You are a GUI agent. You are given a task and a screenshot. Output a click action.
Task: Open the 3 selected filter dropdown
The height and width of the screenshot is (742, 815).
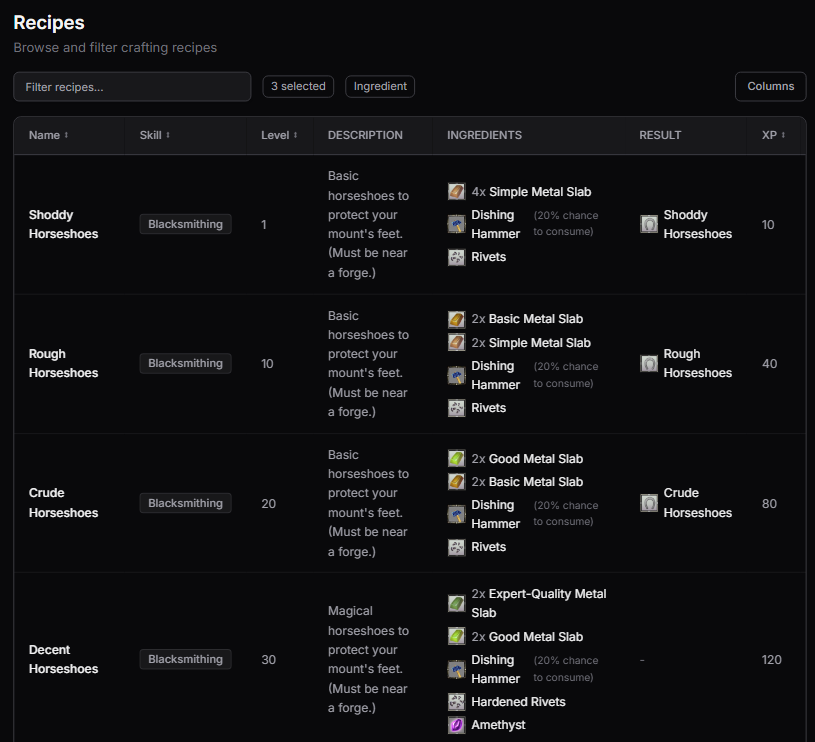coord(297,87)
